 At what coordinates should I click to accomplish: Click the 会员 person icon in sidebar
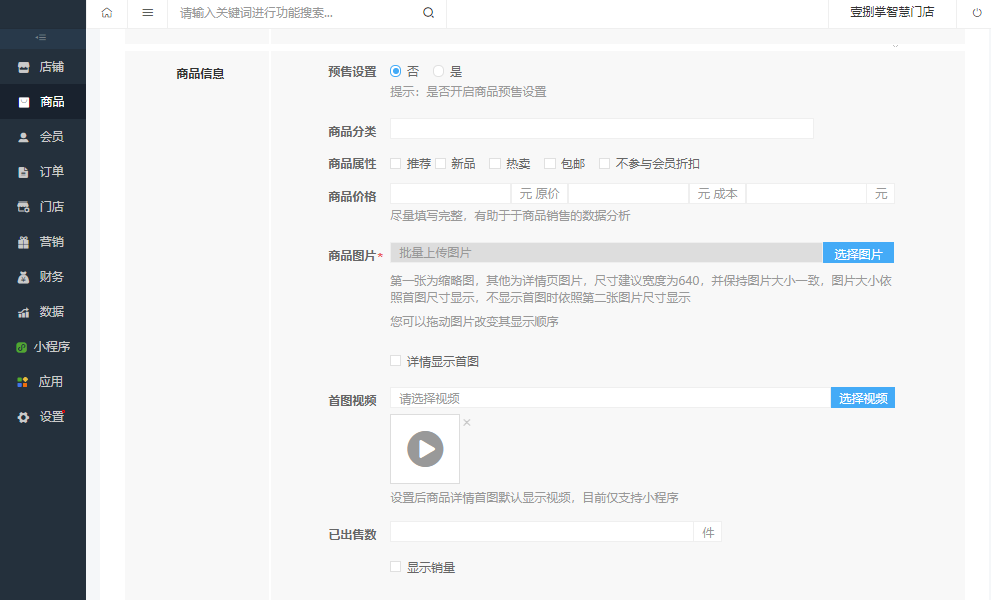point(23,137)
